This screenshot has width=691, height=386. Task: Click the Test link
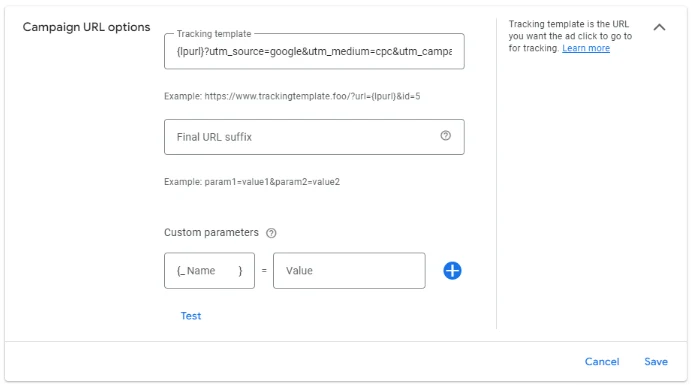point(191,316)
